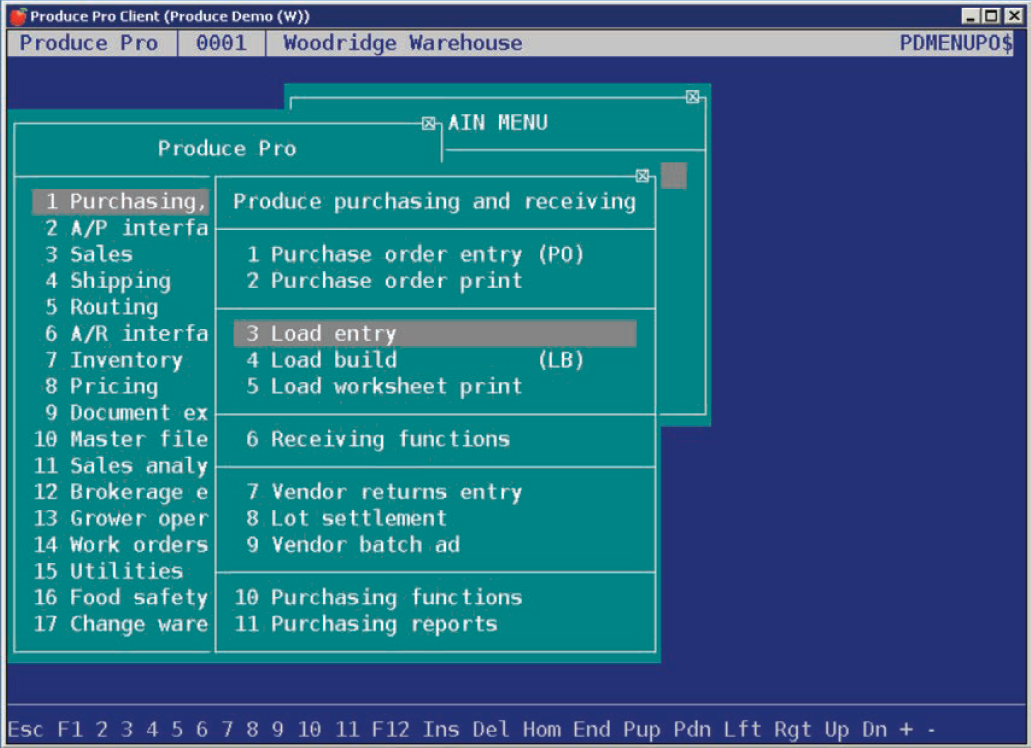Open 5 Routing menu entry

[x=101, y=307]
